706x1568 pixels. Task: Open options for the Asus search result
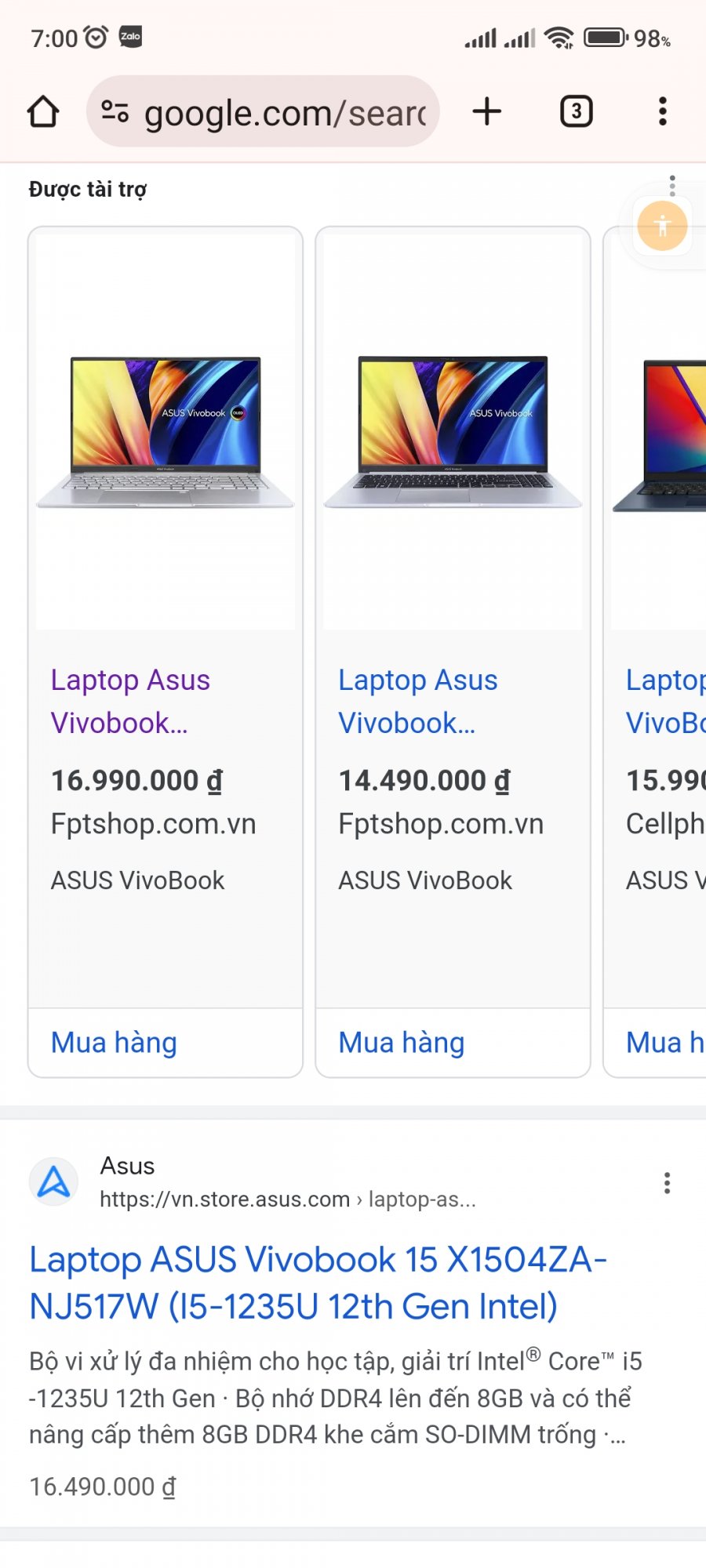[x=667, y=1183]
